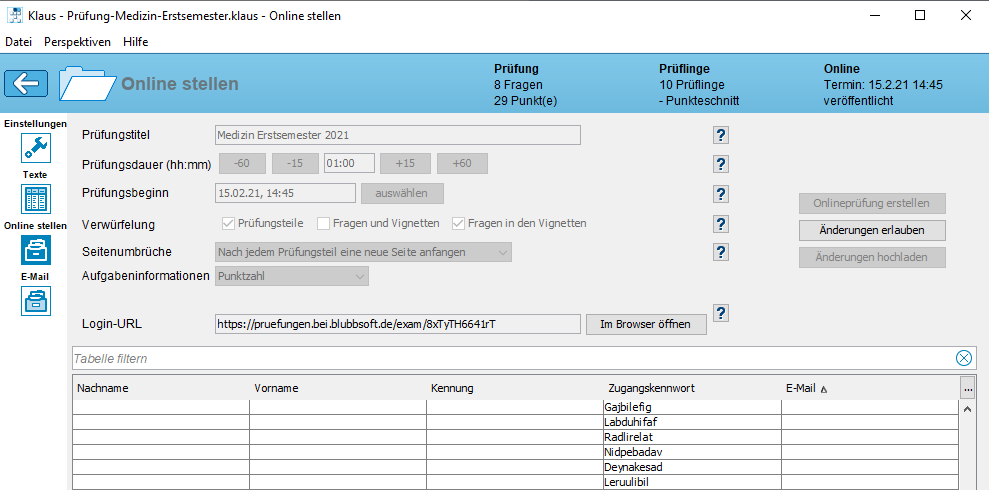Clear the table filter with X icon
The image size is (989, 490).
pos(963,358)
